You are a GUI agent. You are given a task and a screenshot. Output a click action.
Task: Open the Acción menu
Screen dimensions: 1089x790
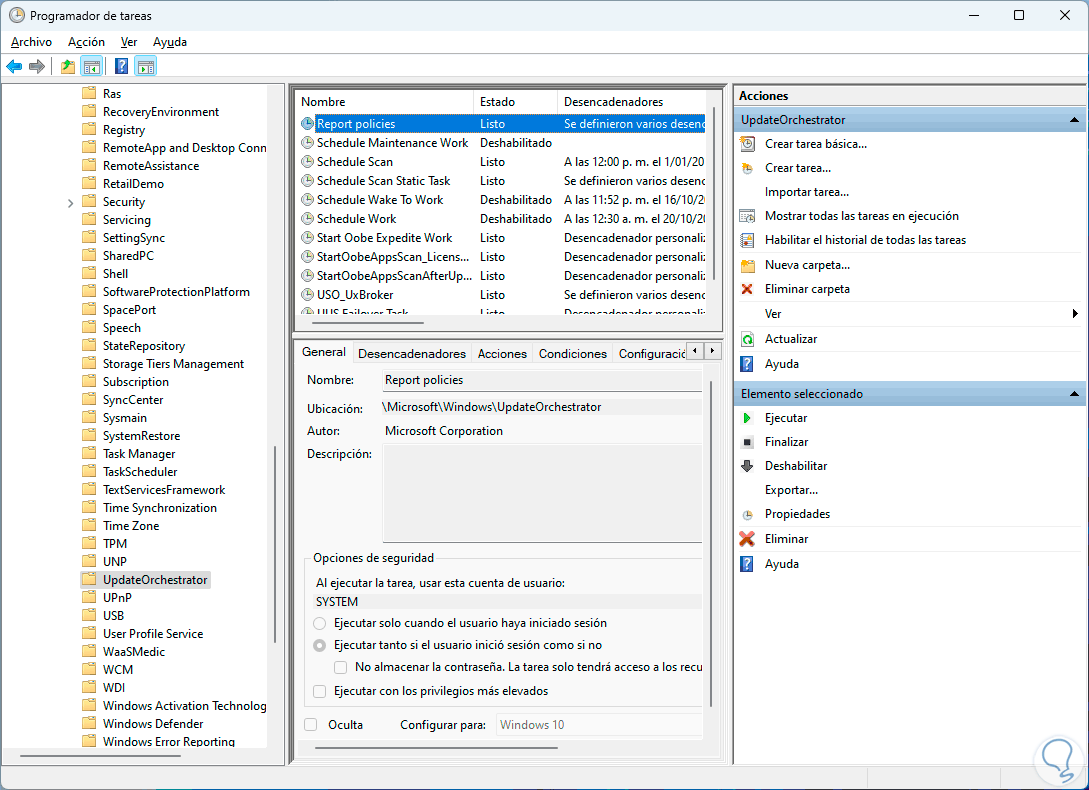click(x=86, y=42)
